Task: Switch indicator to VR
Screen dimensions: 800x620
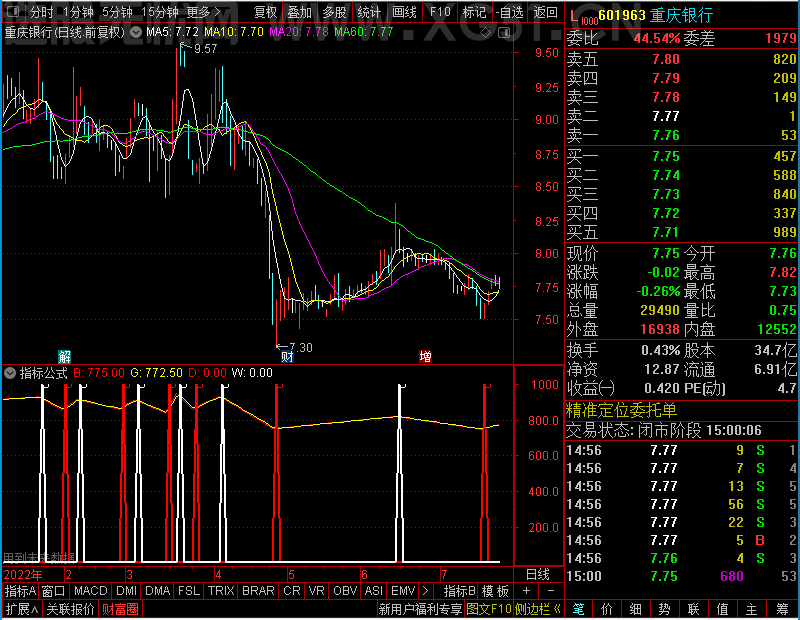Action: [316, 591]
